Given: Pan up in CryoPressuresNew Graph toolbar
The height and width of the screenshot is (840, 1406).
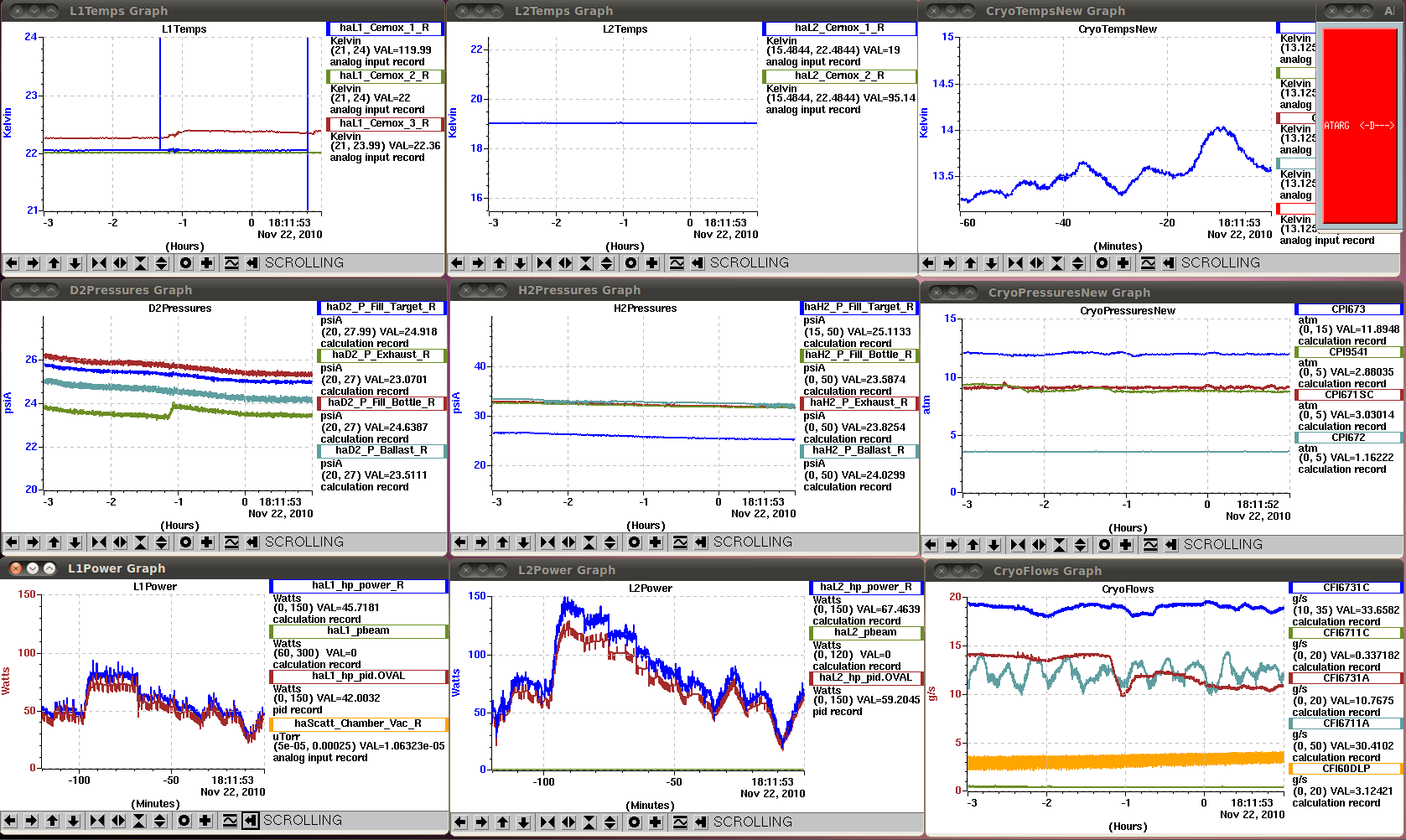Looking at the screenshot, I should coord(973,545).
